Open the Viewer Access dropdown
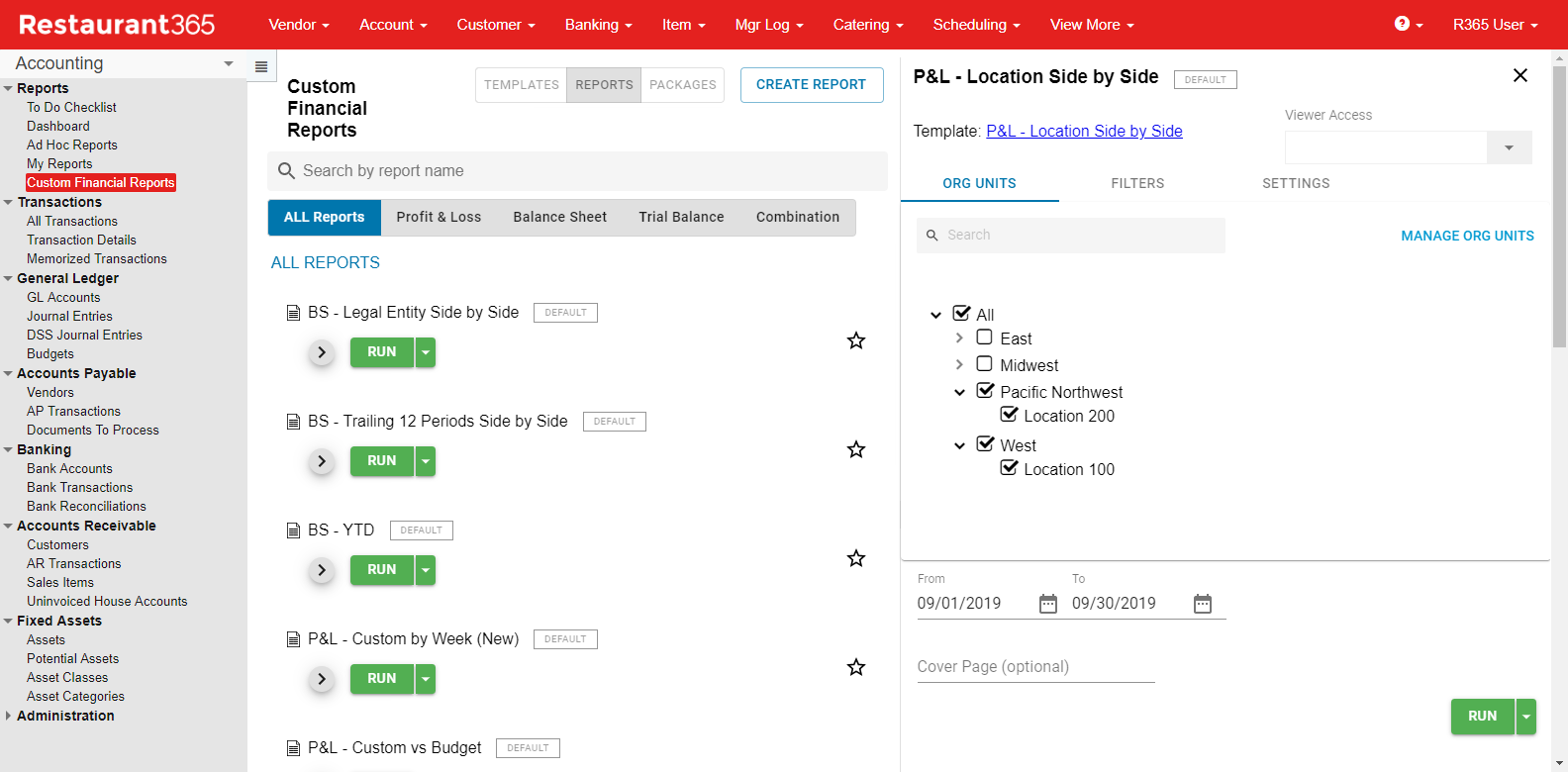1568x772 pixels. (1509, 147)
